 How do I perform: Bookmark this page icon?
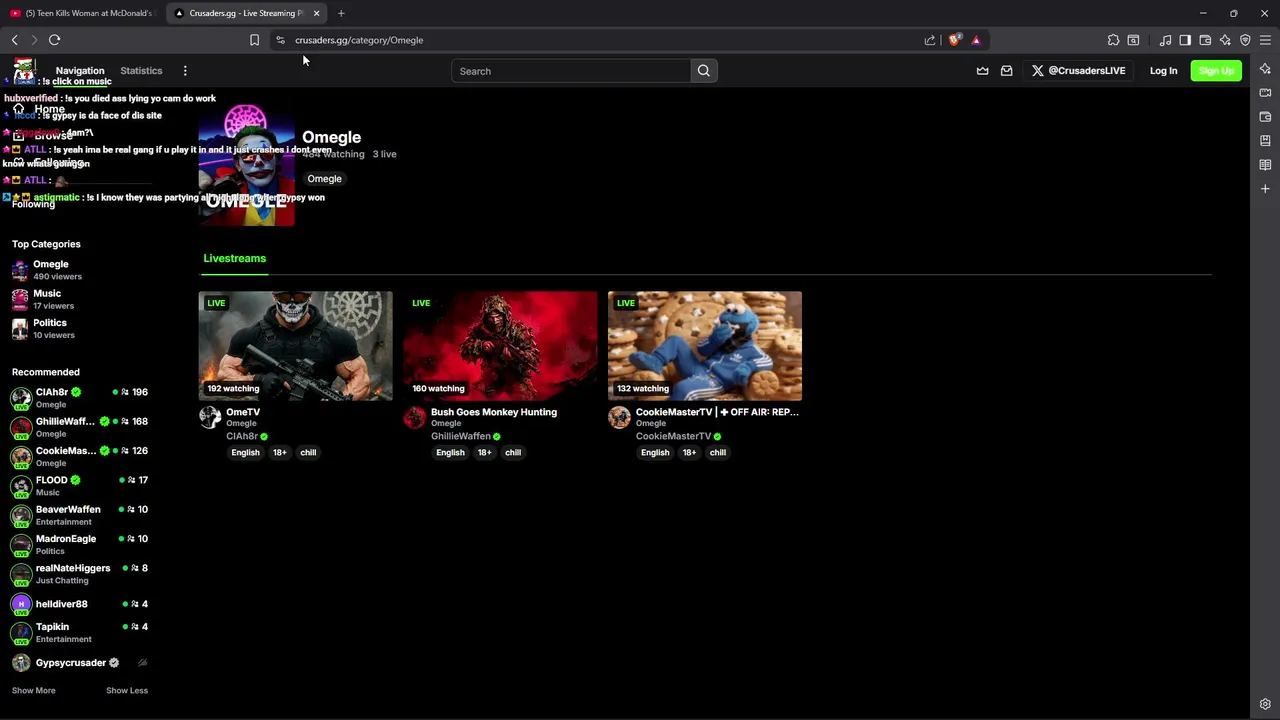click(x=254, y=40)
